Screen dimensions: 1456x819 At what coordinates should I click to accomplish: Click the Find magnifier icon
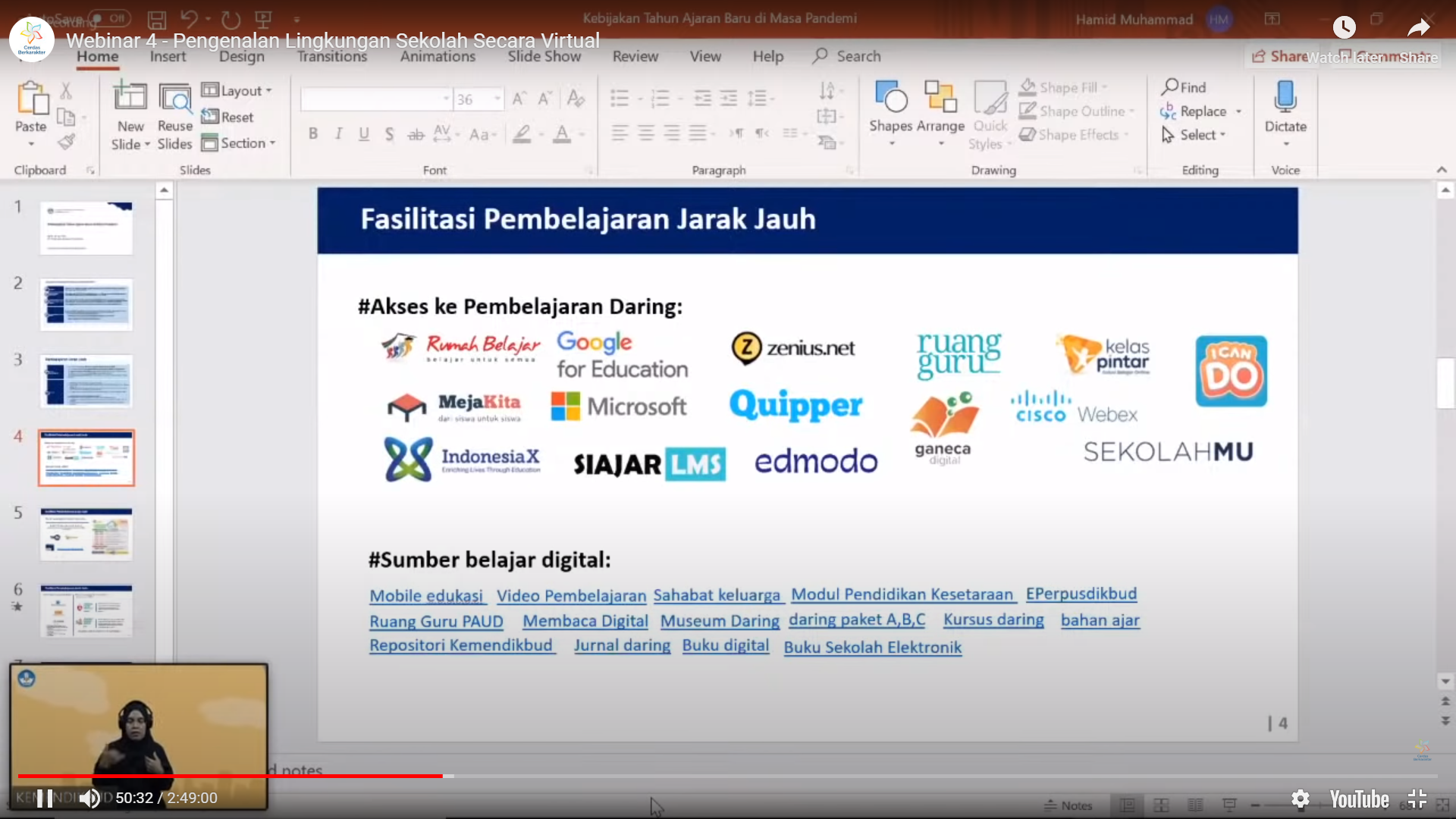tap(1170, 87)
